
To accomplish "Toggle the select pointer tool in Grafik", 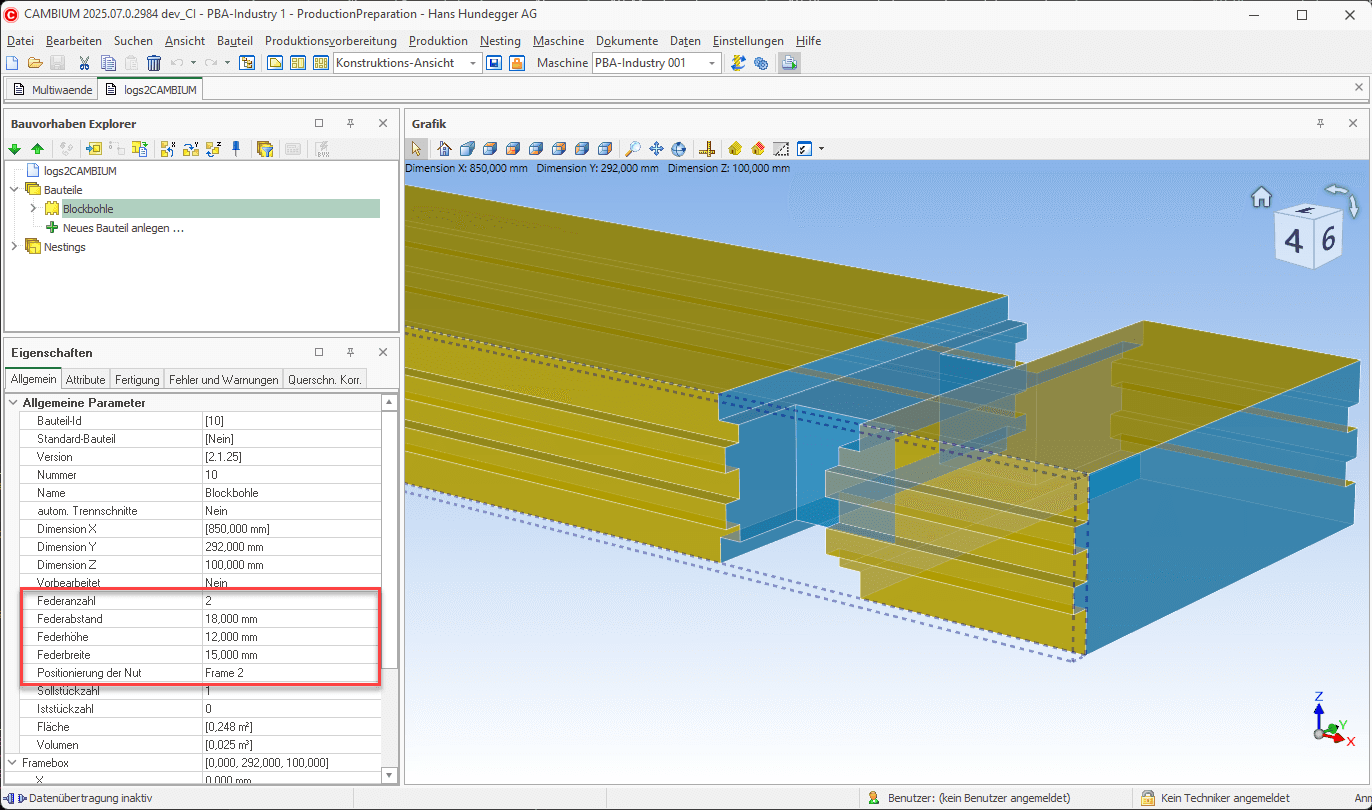I will [417, 149].
